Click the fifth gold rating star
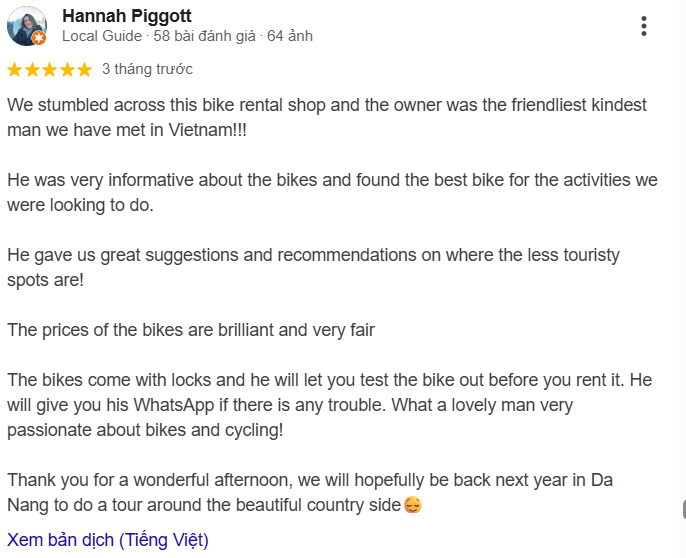 (x=84, y=70)
